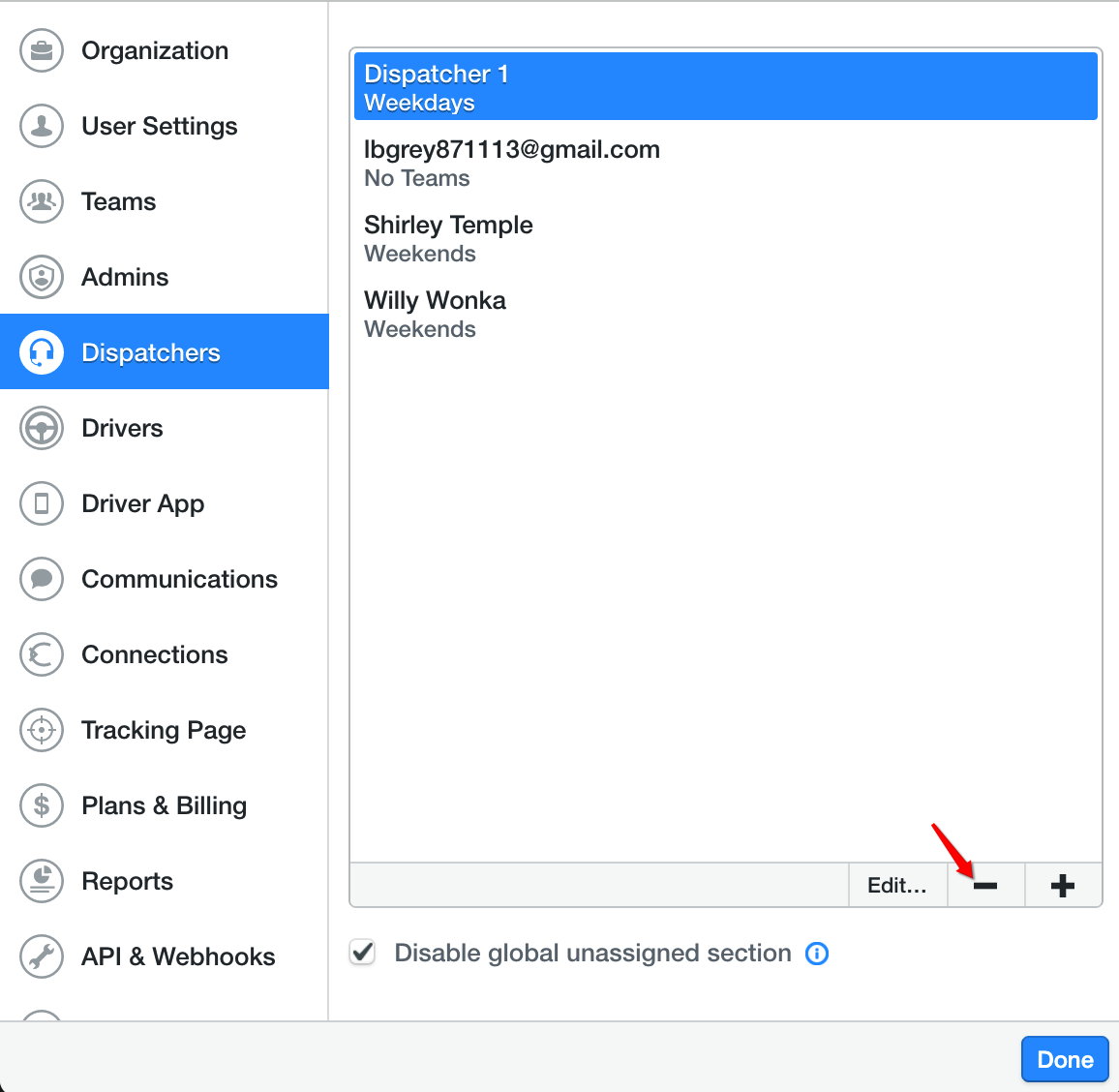Open Tracking Page settings
The width and height of the screenshot is (1119, 1092).
(164, 730)
